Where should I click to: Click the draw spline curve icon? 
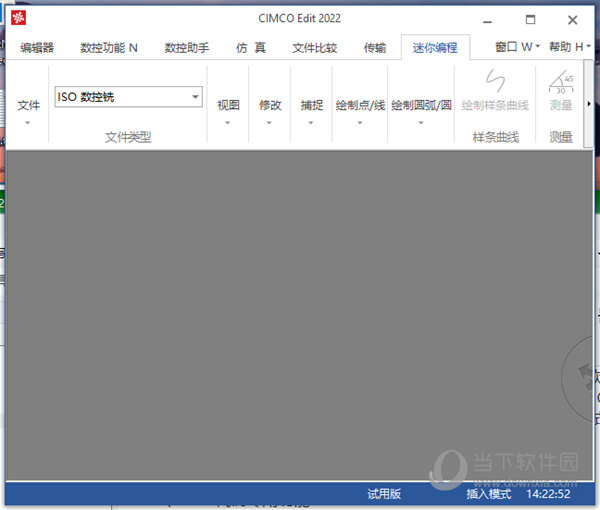pyautogui.click(x=495, y=81)
